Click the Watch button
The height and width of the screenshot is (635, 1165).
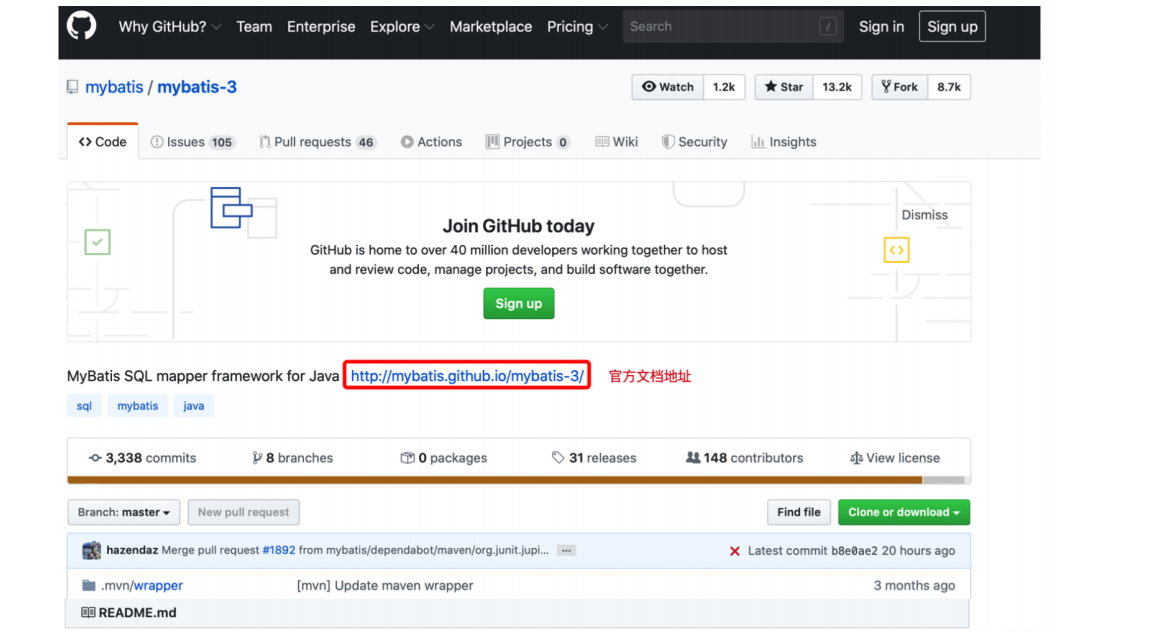(x=667, y=87)
